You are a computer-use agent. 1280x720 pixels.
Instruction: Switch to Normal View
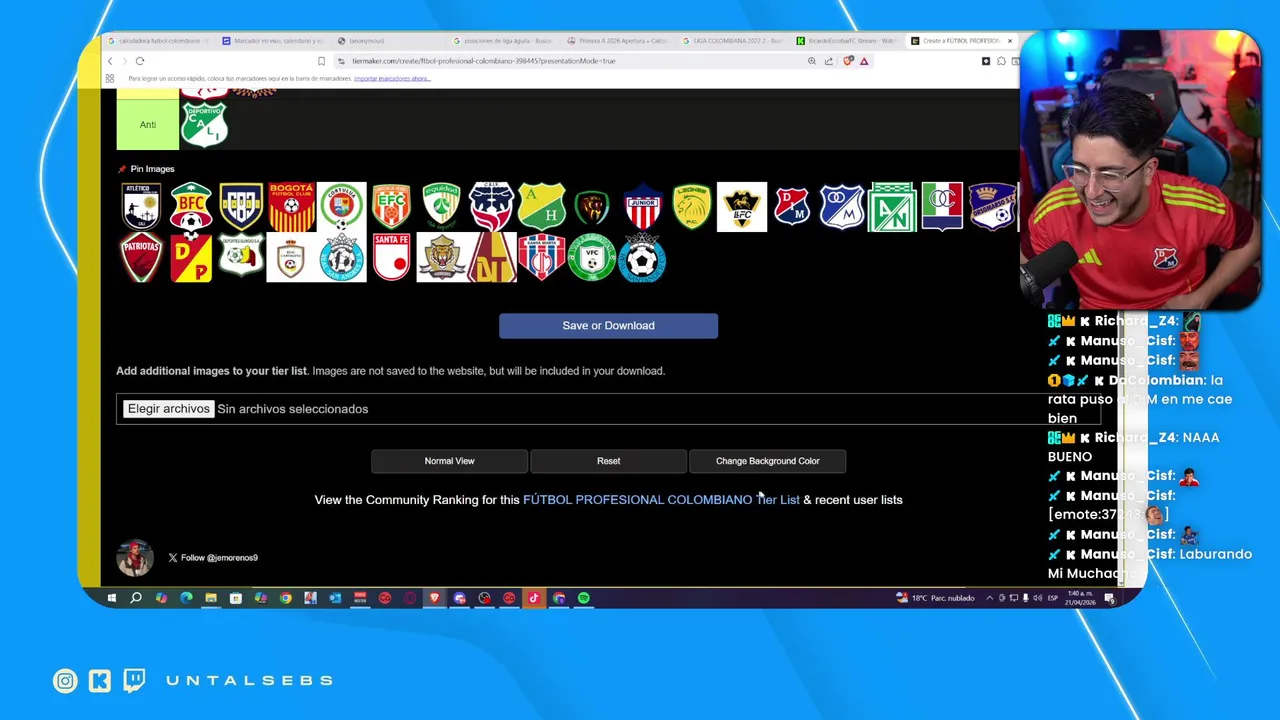click(x=449, y=461)
